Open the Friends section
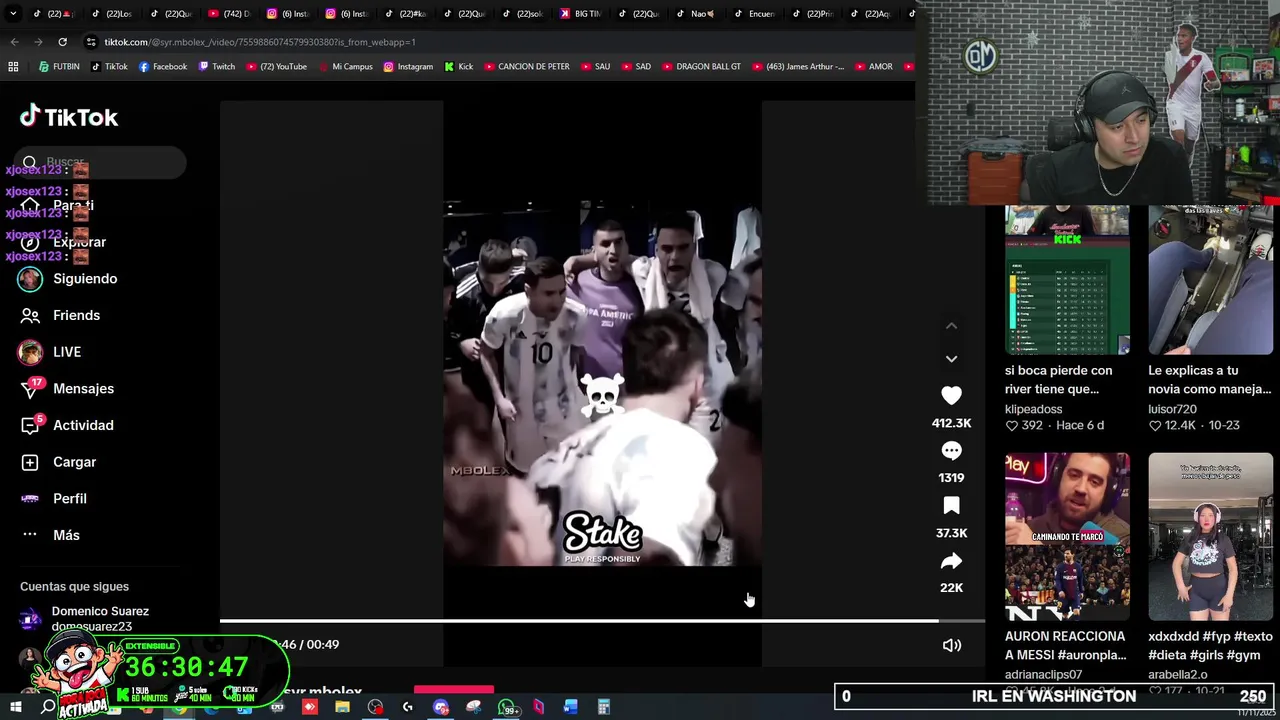The height and width of the screenshot is (720, 1280). point(60,315)
